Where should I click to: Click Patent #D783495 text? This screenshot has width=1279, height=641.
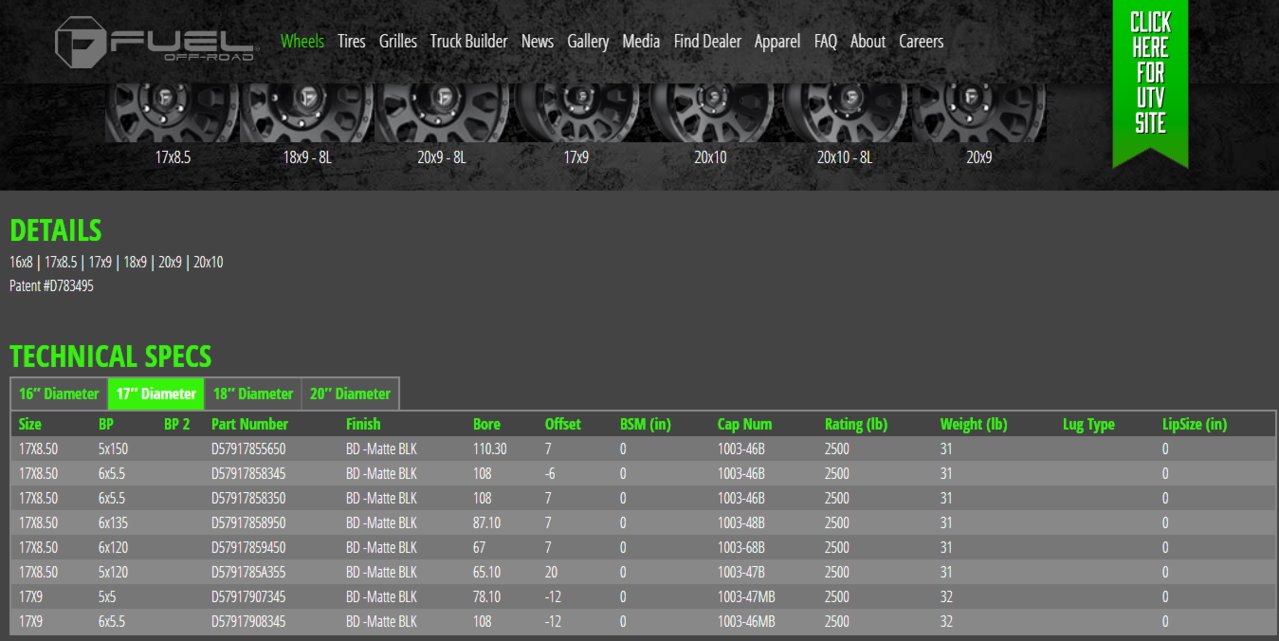[x=52, y=286]
